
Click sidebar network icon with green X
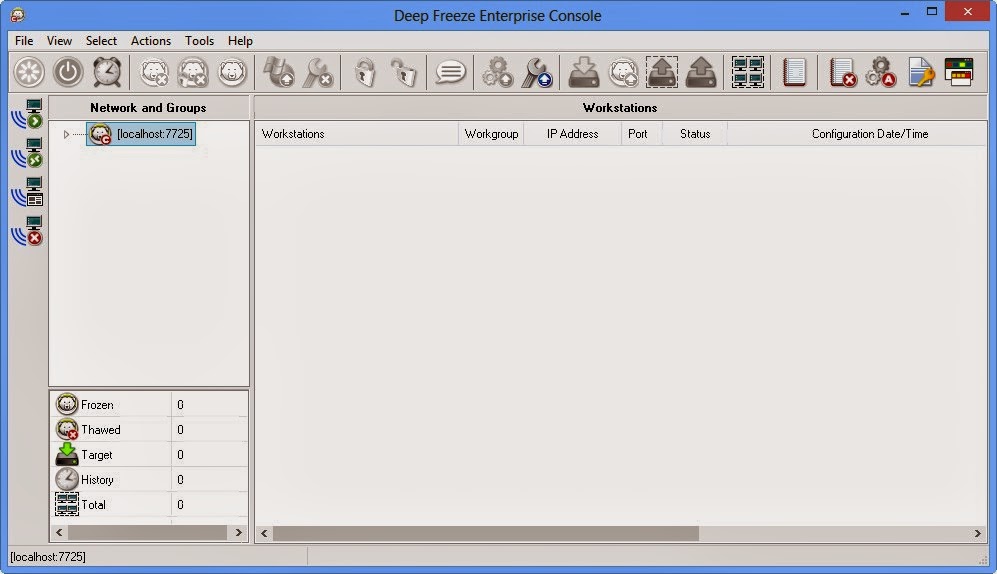click(27, 153)
